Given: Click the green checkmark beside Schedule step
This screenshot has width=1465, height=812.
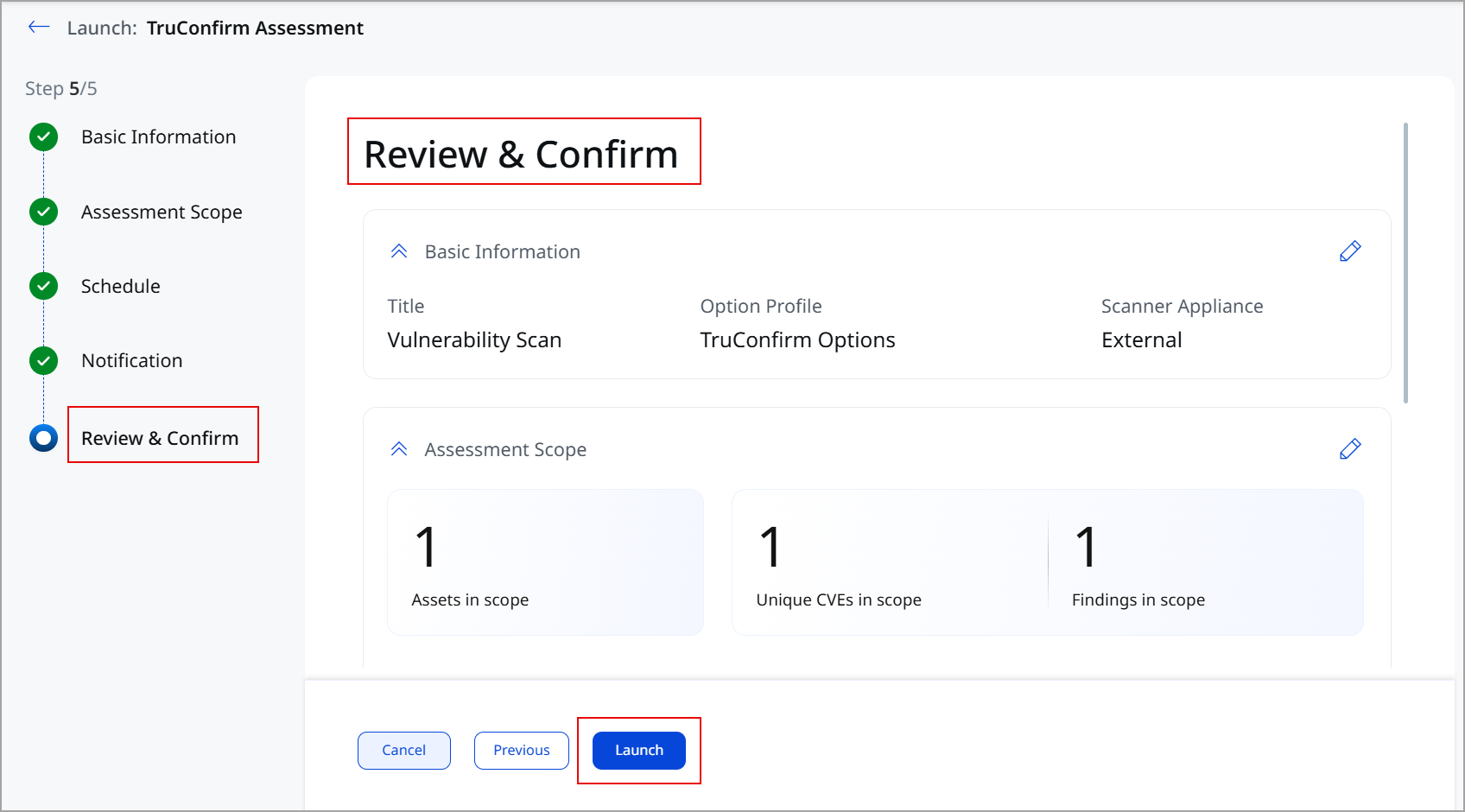Looking at the screenshot, I should (43, 286).
